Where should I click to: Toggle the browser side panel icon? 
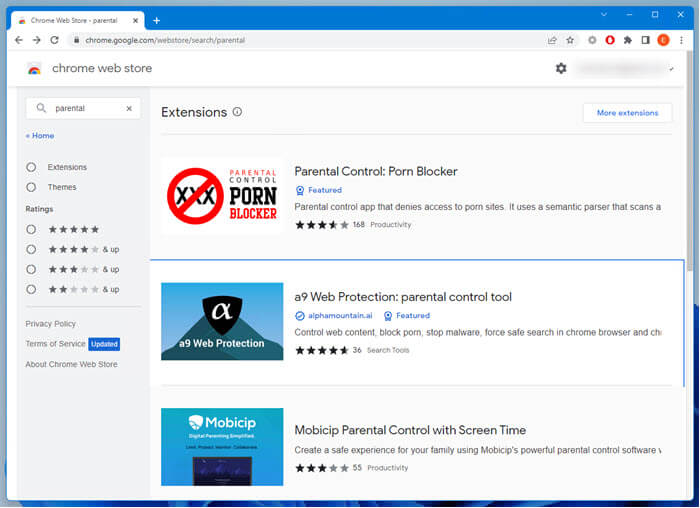point(645,40)
